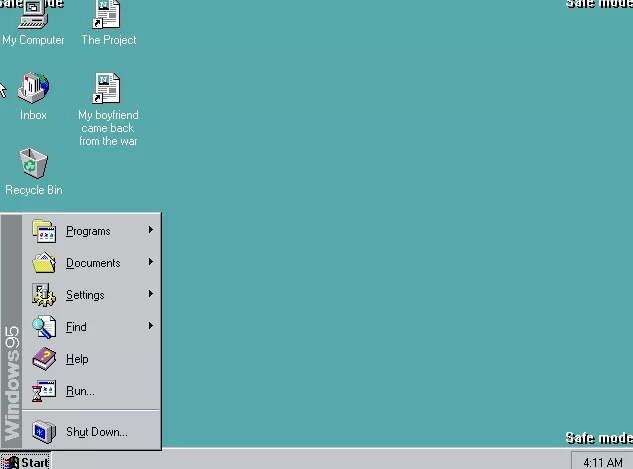
Task: Select the Run... menu entry
Action: (x=80, y=391)
